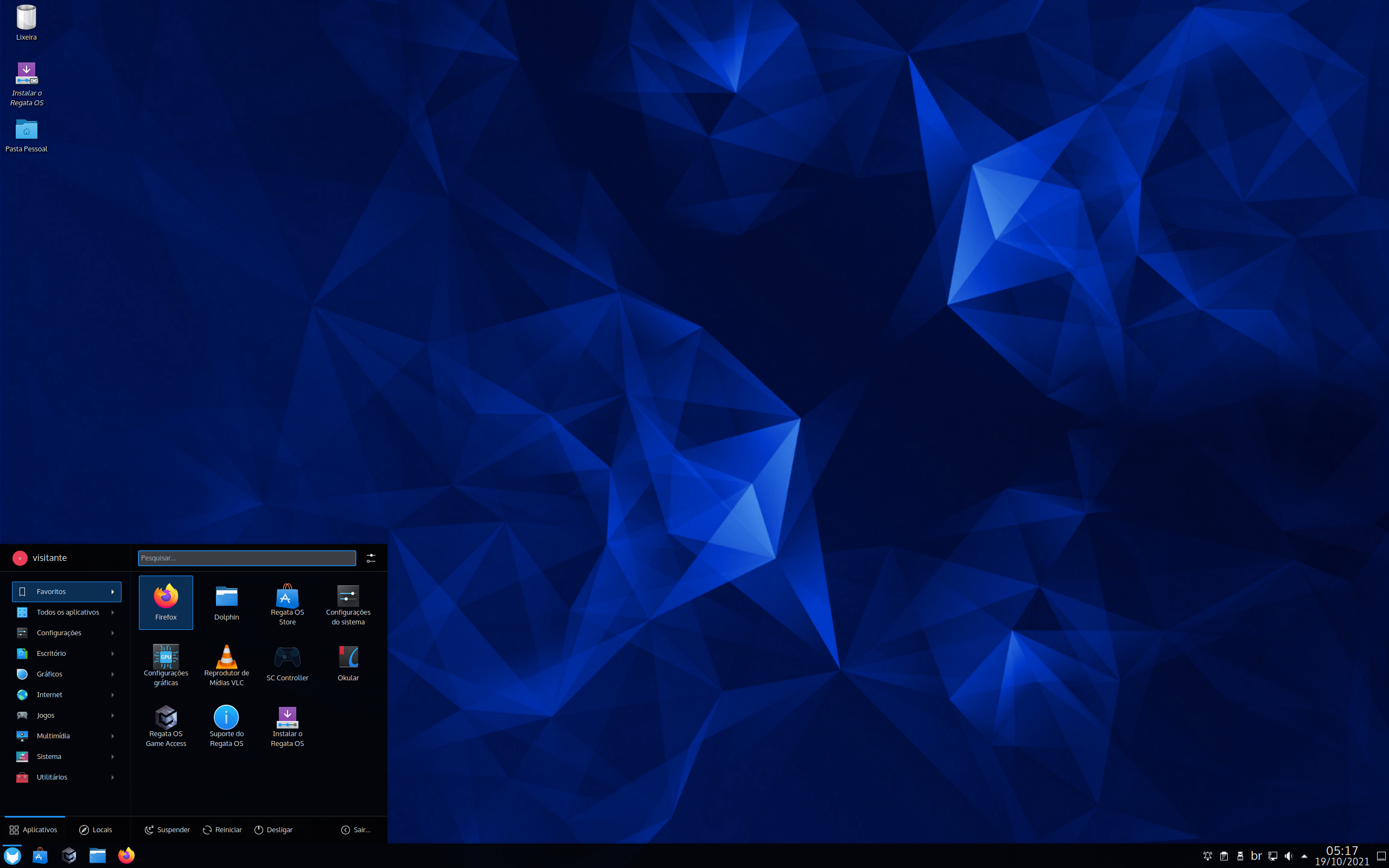Click the Desligar power button
This screenshot has height=868, width=1389.
tap(274, 830)
